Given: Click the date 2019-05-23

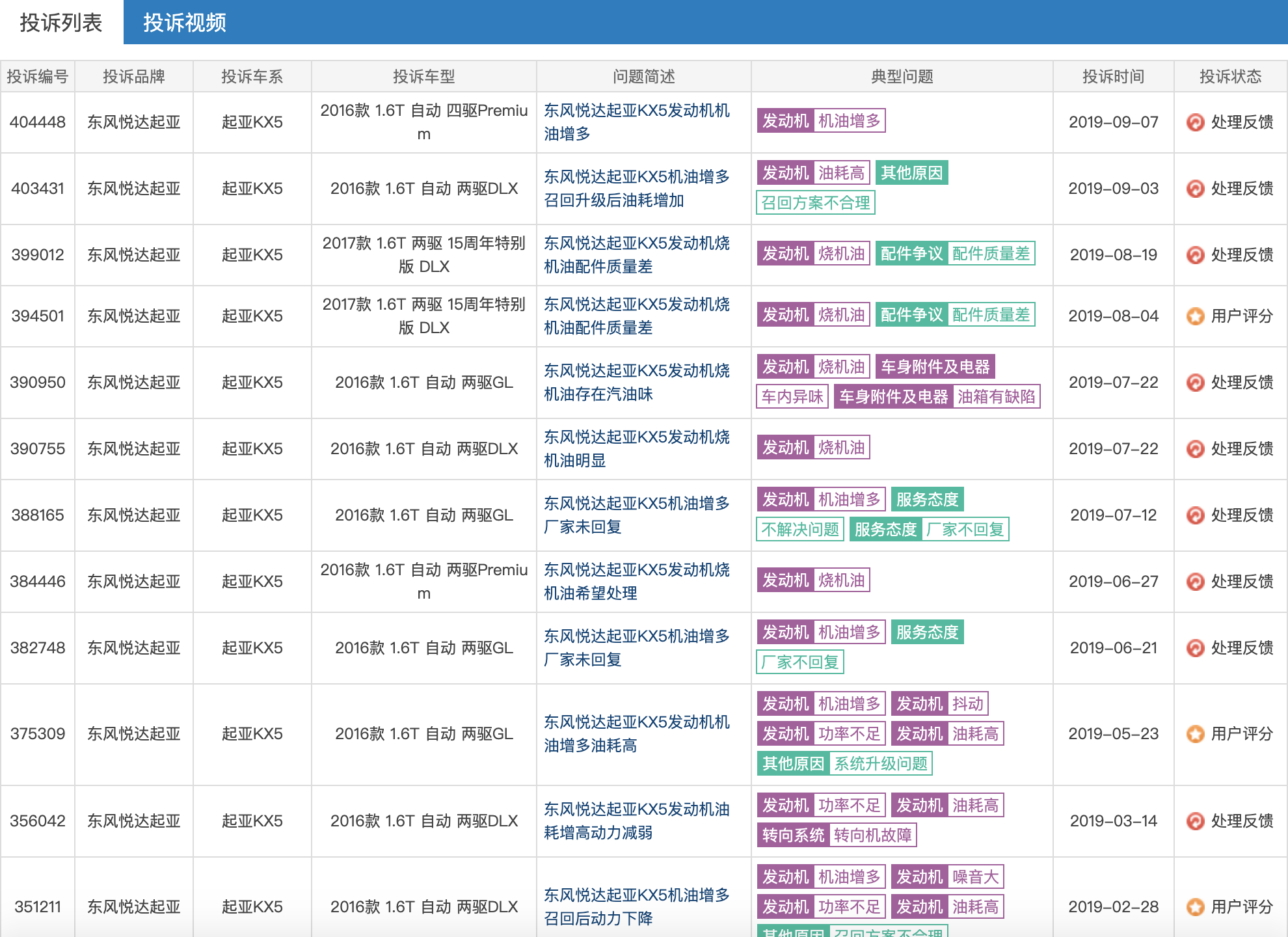Looking at the screenshot, I should coord(1114,734).
